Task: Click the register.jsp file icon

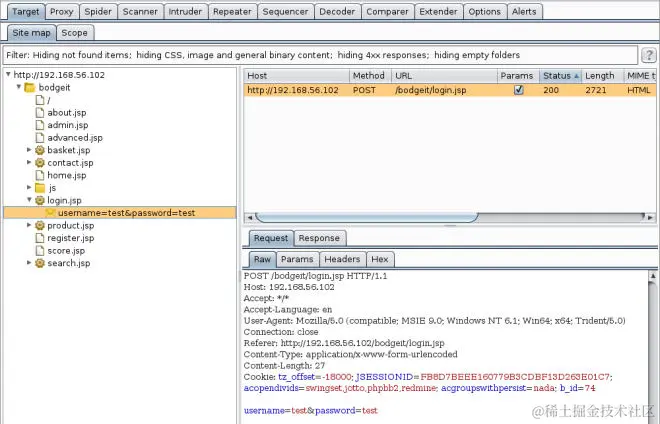Action: (x=40, y=238)
